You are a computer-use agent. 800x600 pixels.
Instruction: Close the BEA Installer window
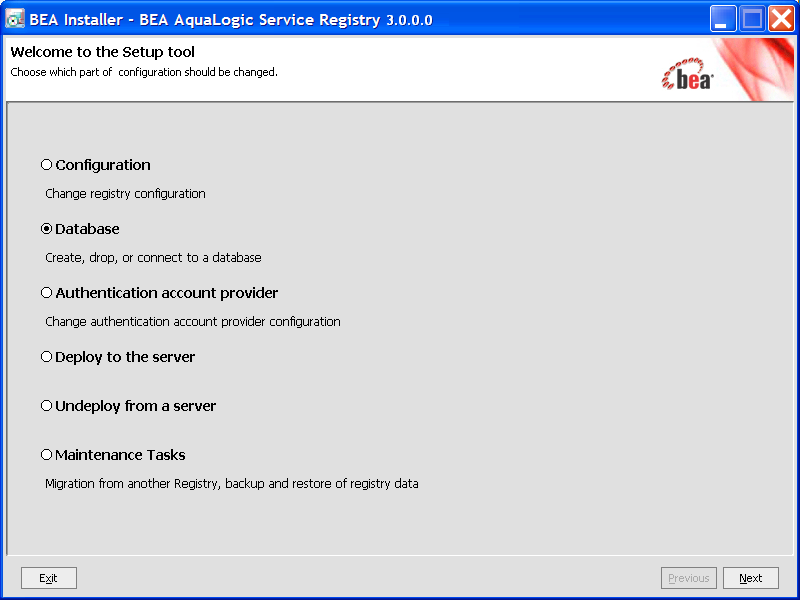pos(781,19)
